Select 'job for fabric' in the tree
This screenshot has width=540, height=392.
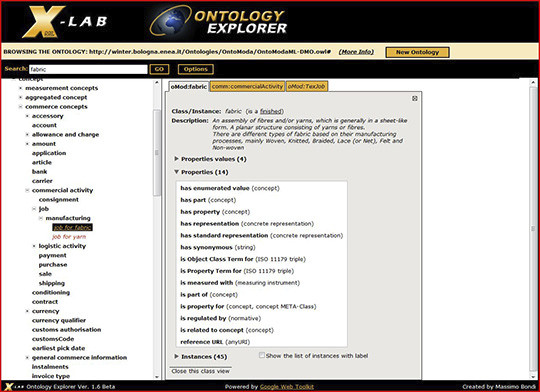click(x=72, y=227)
